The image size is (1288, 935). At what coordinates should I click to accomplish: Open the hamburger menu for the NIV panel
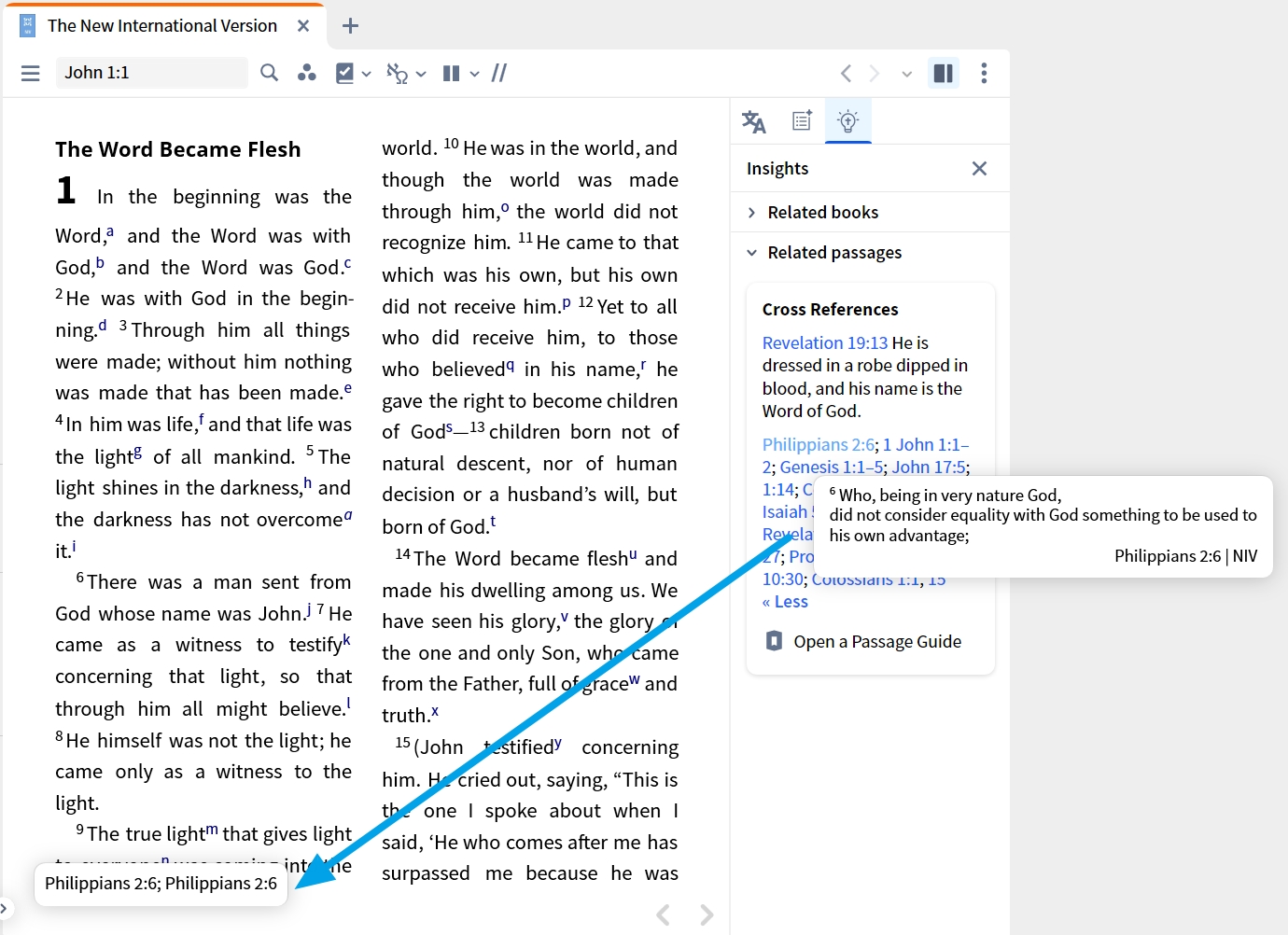coord(30,72)
